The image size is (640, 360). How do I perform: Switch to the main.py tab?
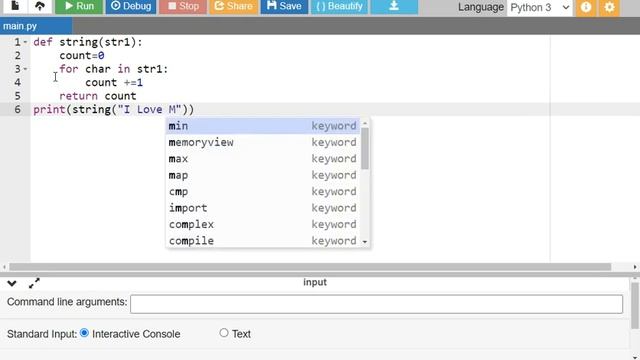36,26
